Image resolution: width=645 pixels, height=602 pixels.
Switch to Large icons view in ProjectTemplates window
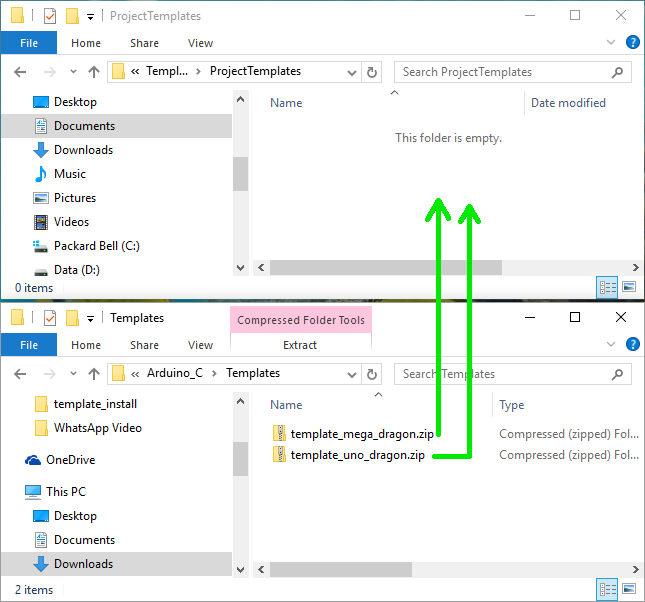(629, 287)
